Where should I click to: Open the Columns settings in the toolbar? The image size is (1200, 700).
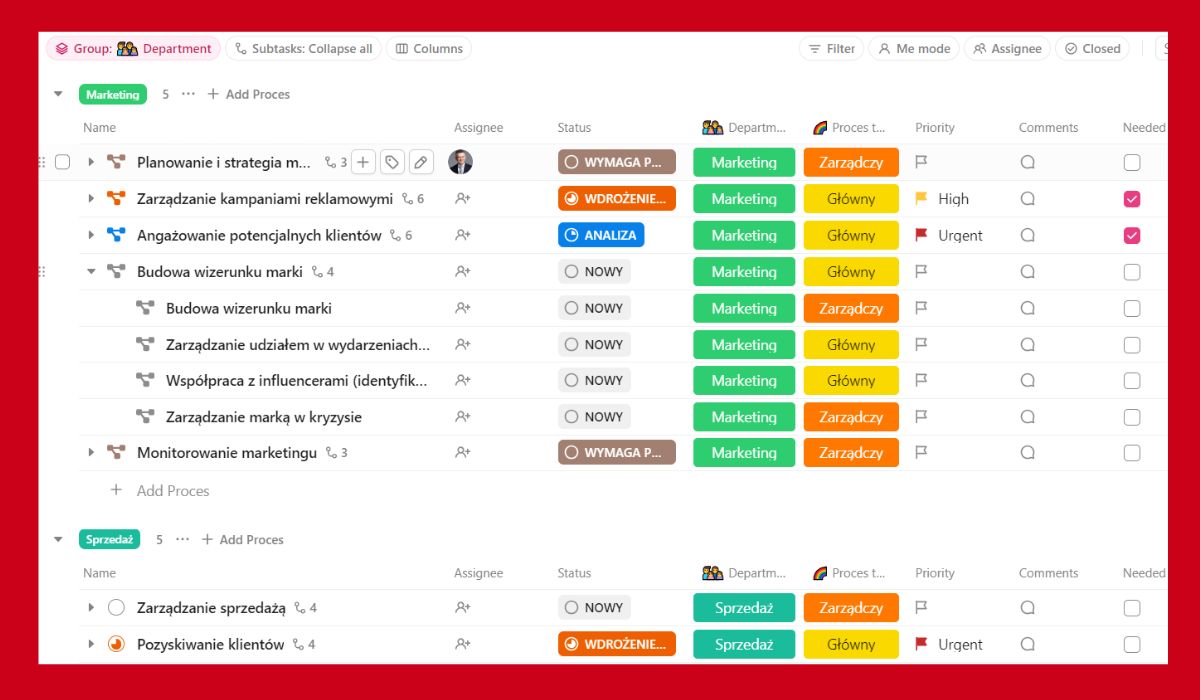tap(428, 49)
